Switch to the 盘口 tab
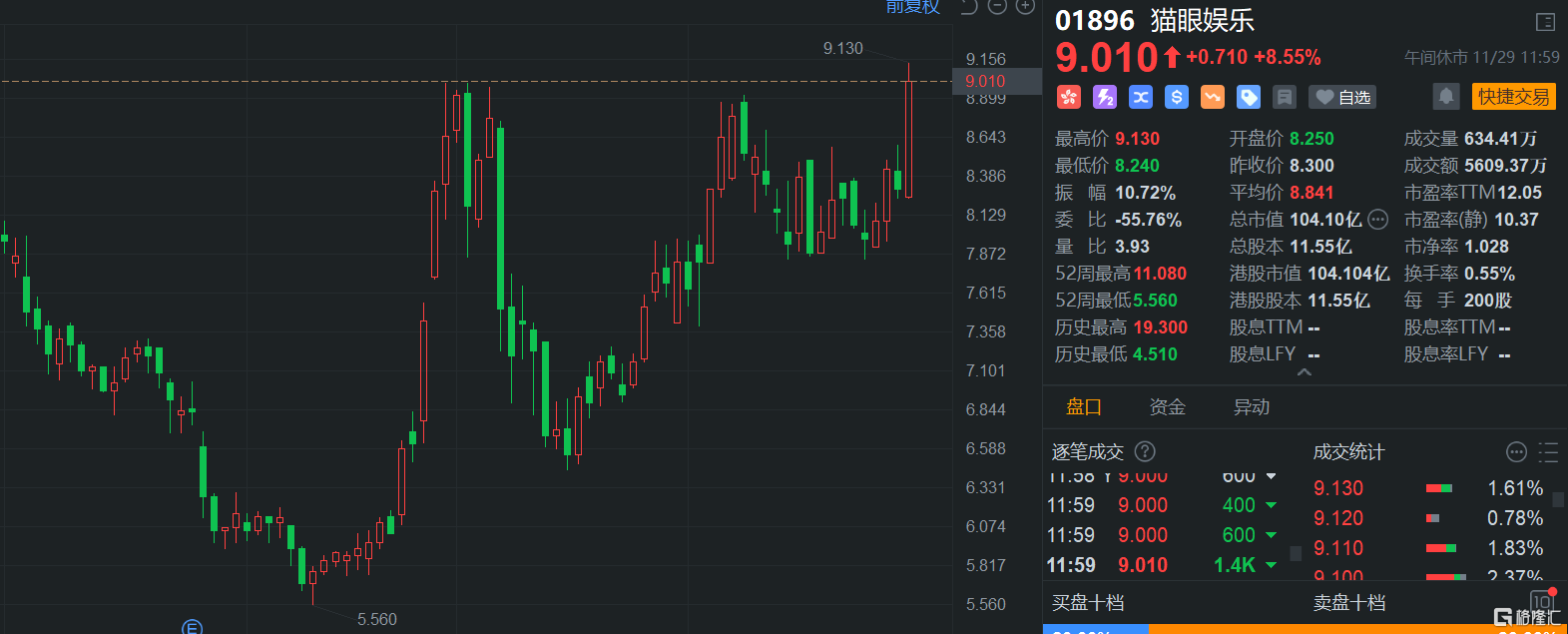This screenshot has width=1568, height=634. [1084, 406]
